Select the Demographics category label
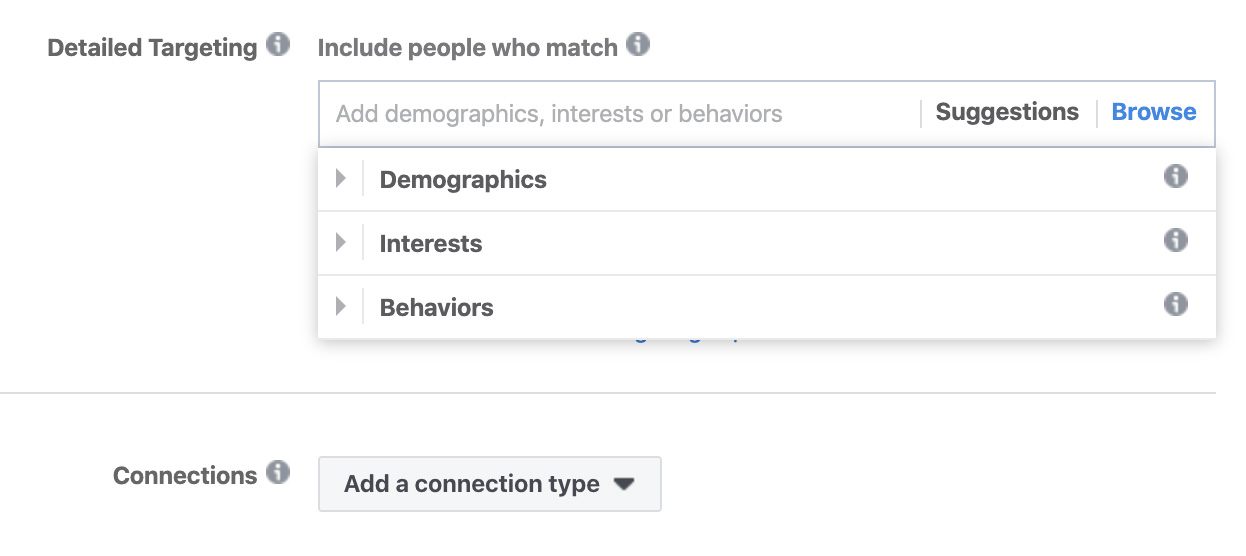The height and width of the screenshot is (556, 1246). [463, 180]
